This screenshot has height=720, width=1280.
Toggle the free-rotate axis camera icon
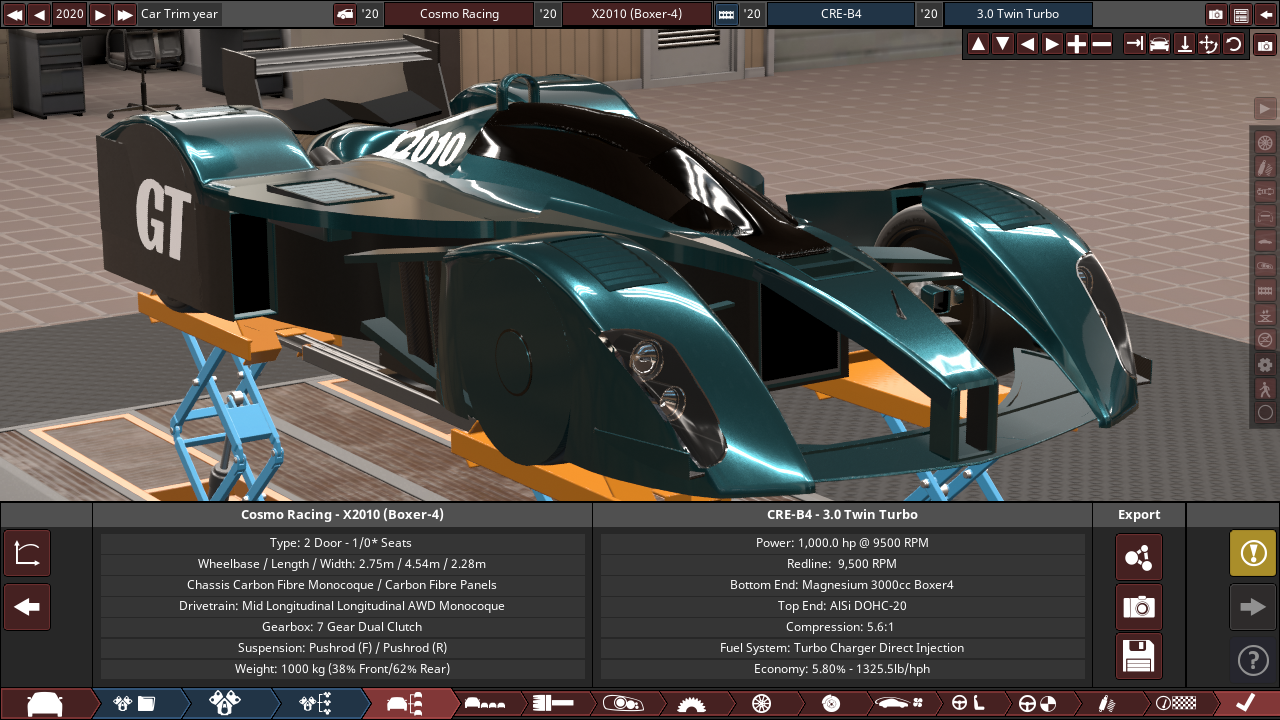coord(1209,44)
